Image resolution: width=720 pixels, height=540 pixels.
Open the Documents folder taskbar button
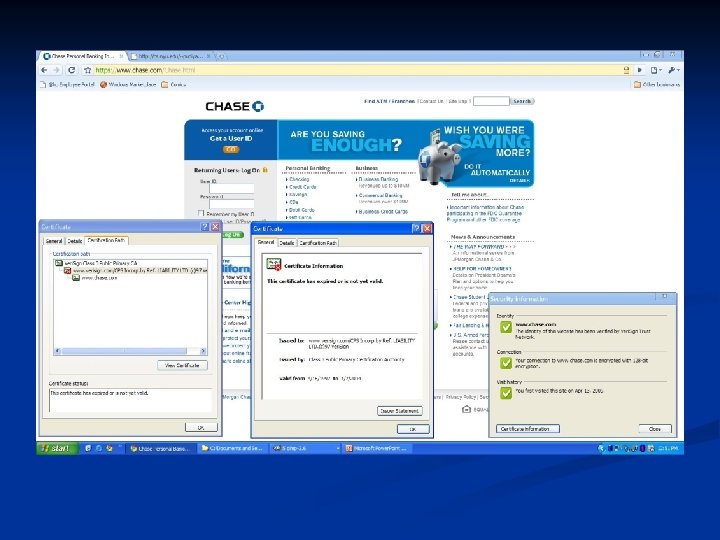pyautogui.click(x=232, y=449)
